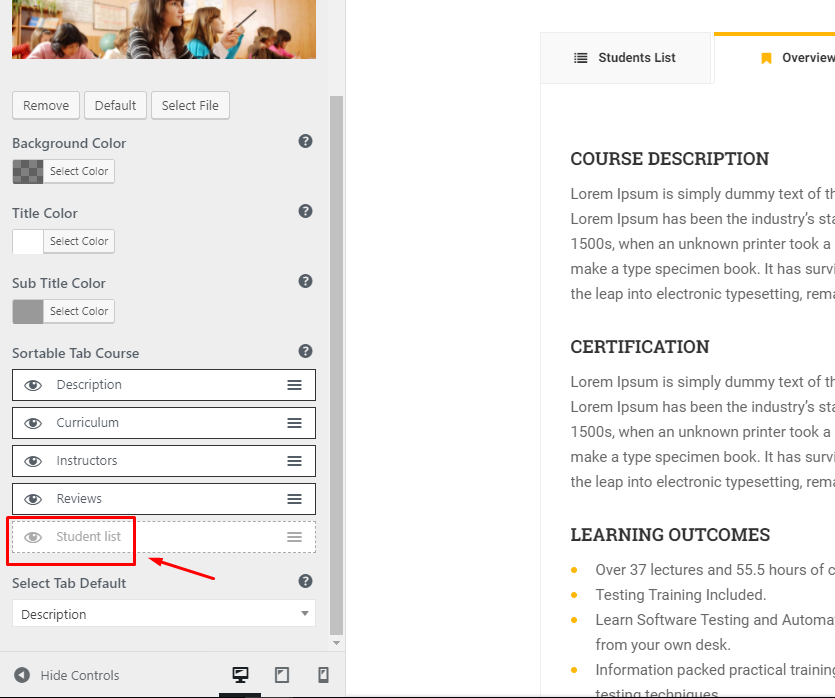Switch to desktop preview mode
Screen dimensions: 835x698
coord(240,675)
